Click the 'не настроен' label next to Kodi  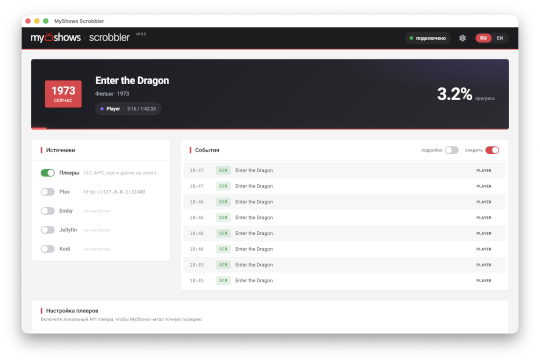pyautogui.click(x=97, y=249)
